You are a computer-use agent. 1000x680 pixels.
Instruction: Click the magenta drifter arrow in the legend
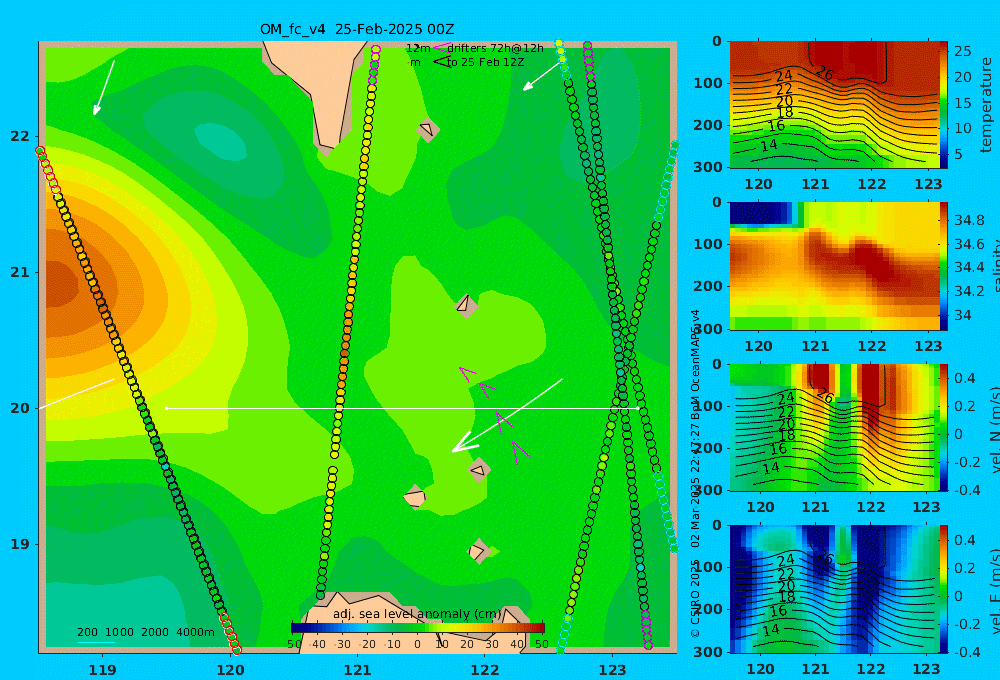click(x=441, y=48)
